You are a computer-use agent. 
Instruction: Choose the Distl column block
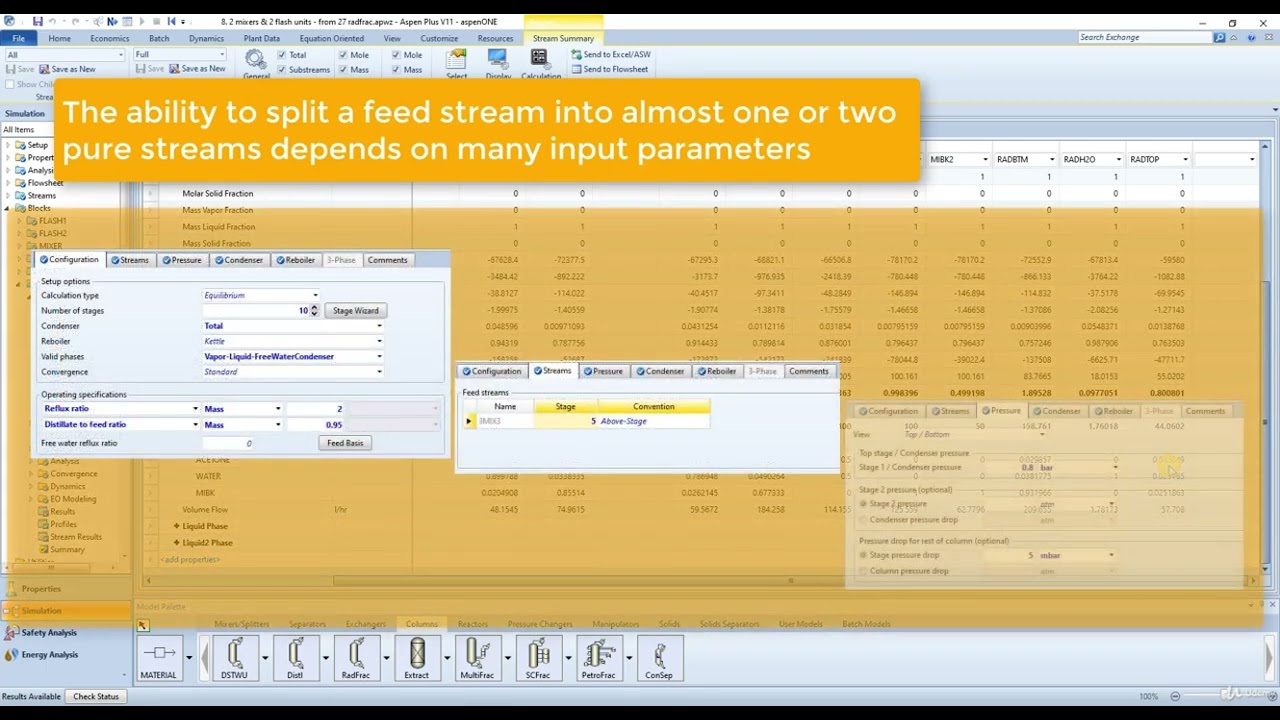295,659
